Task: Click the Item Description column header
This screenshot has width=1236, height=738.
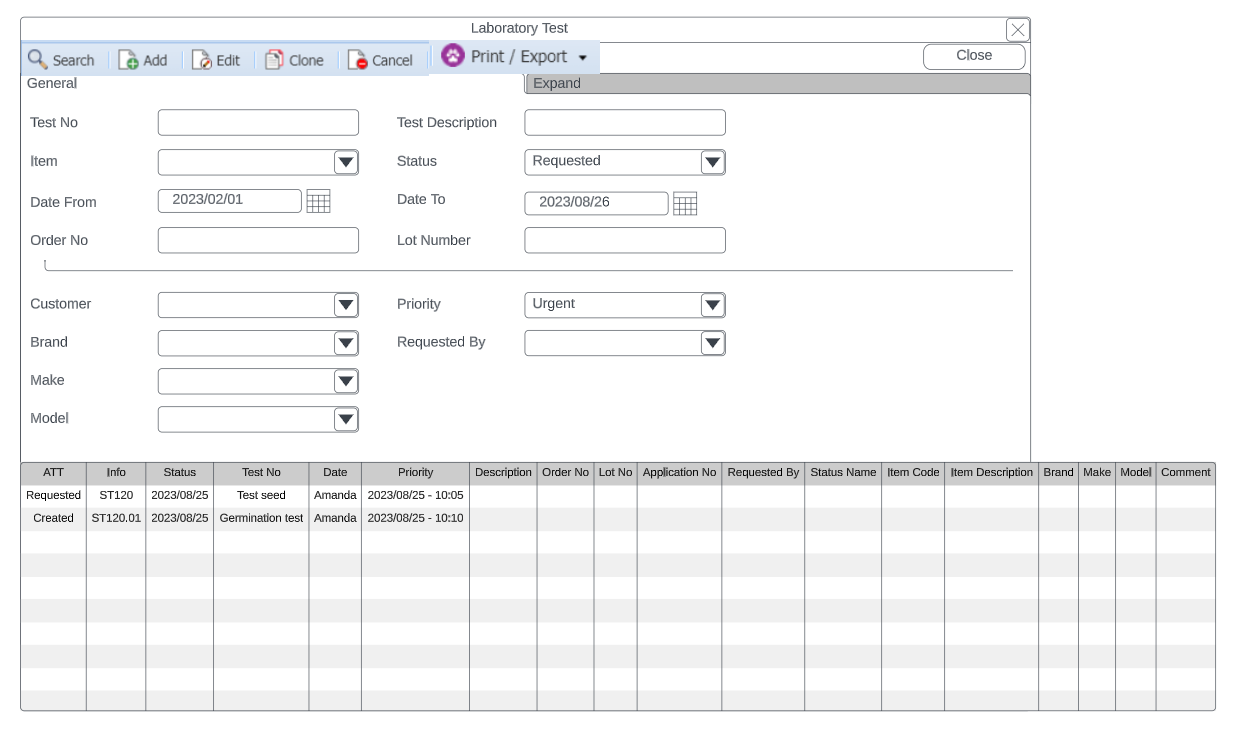Action: pos(991,473)
